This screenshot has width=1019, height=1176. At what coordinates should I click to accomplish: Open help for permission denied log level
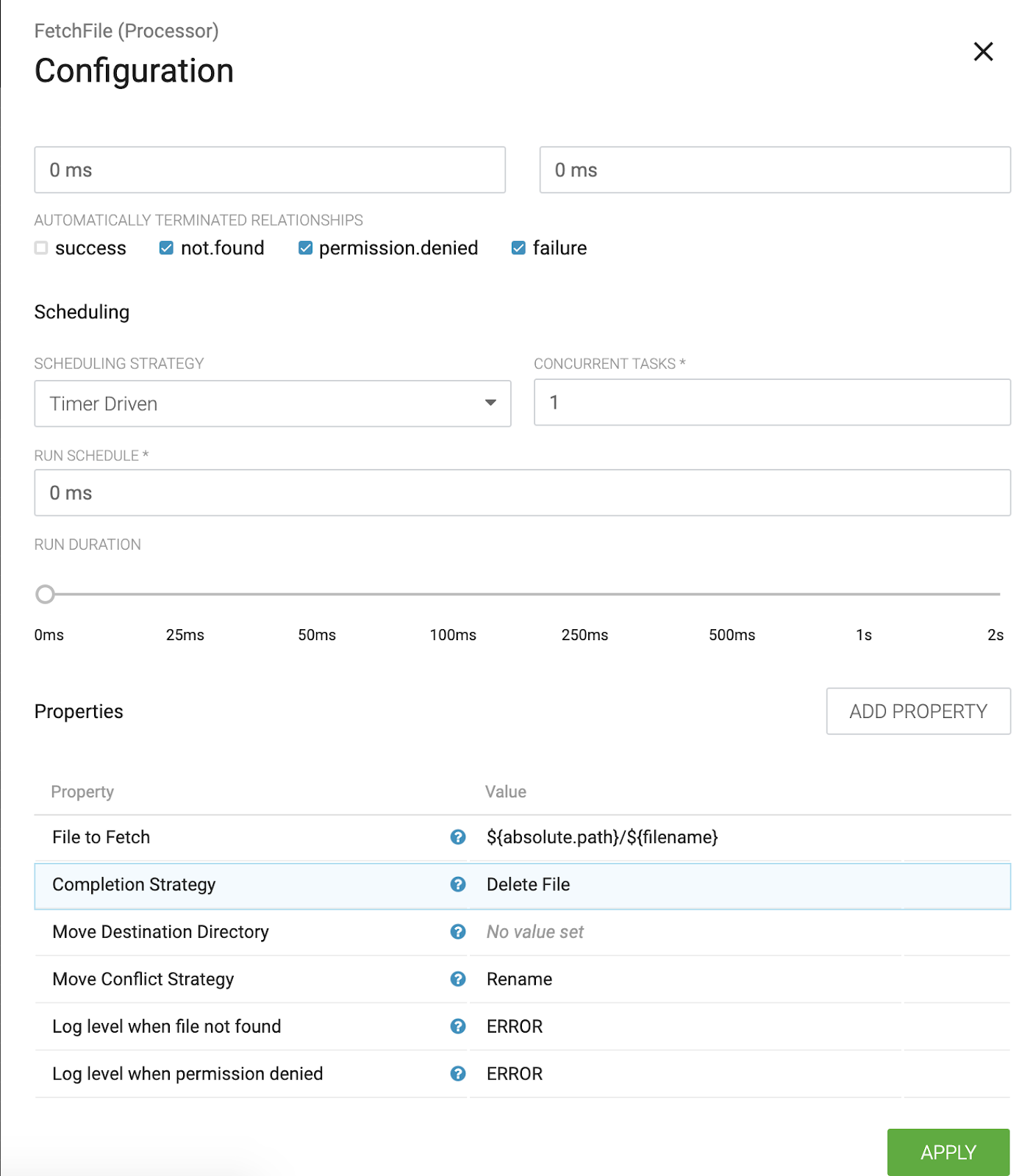458,1074
